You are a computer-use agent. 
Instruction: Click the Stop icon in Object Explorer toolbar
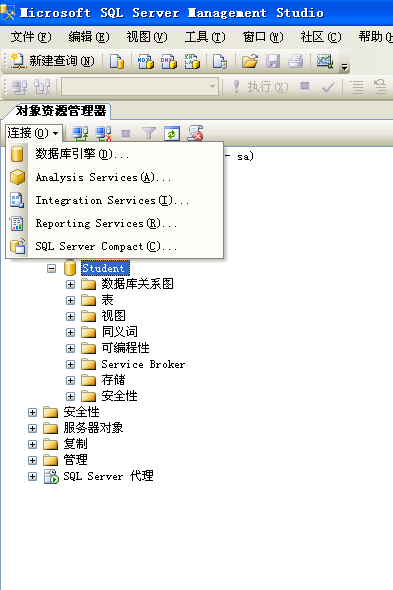point(126,134)
